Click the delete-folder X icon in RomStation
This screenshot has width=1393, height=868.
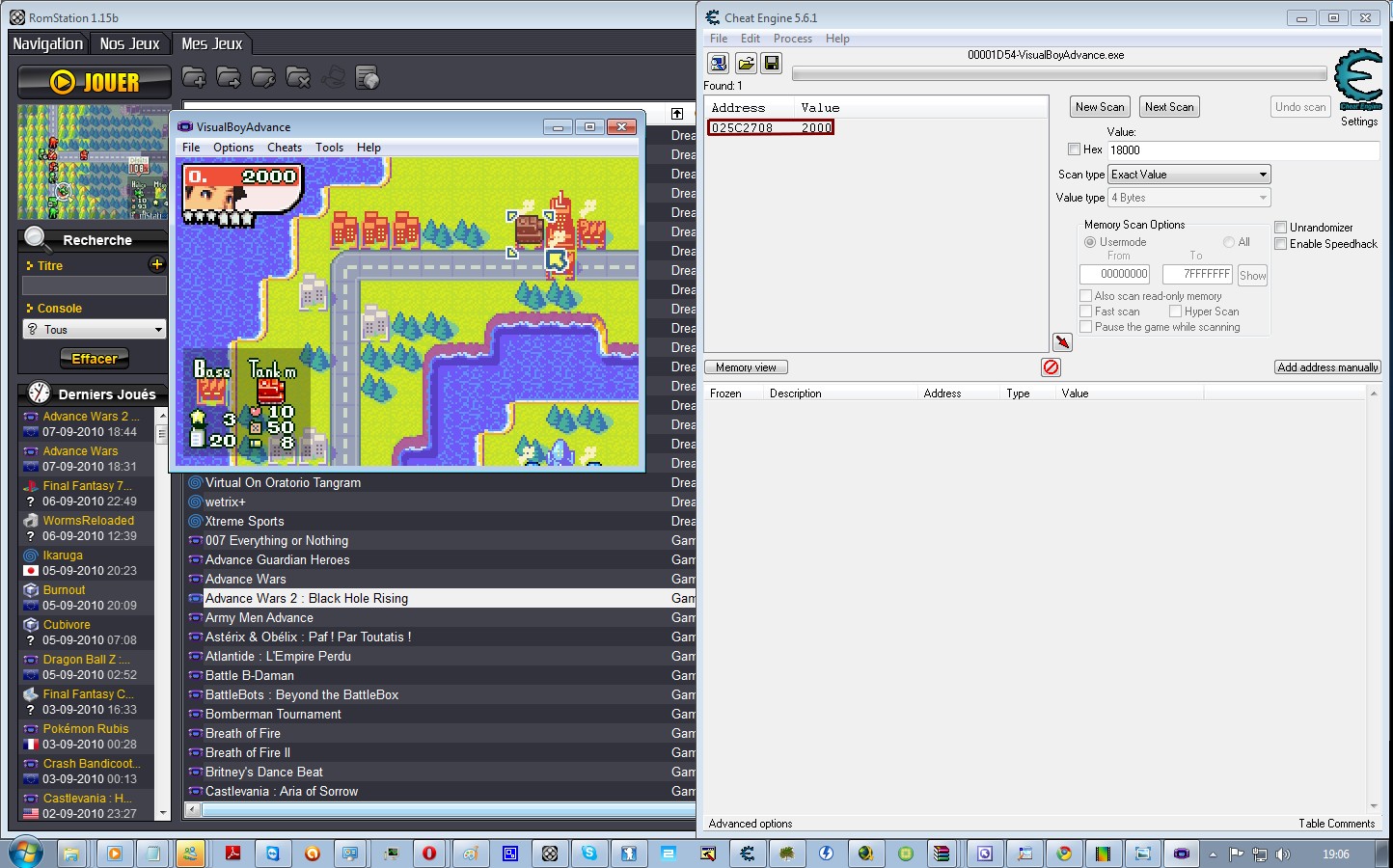[x=298, y=77]
